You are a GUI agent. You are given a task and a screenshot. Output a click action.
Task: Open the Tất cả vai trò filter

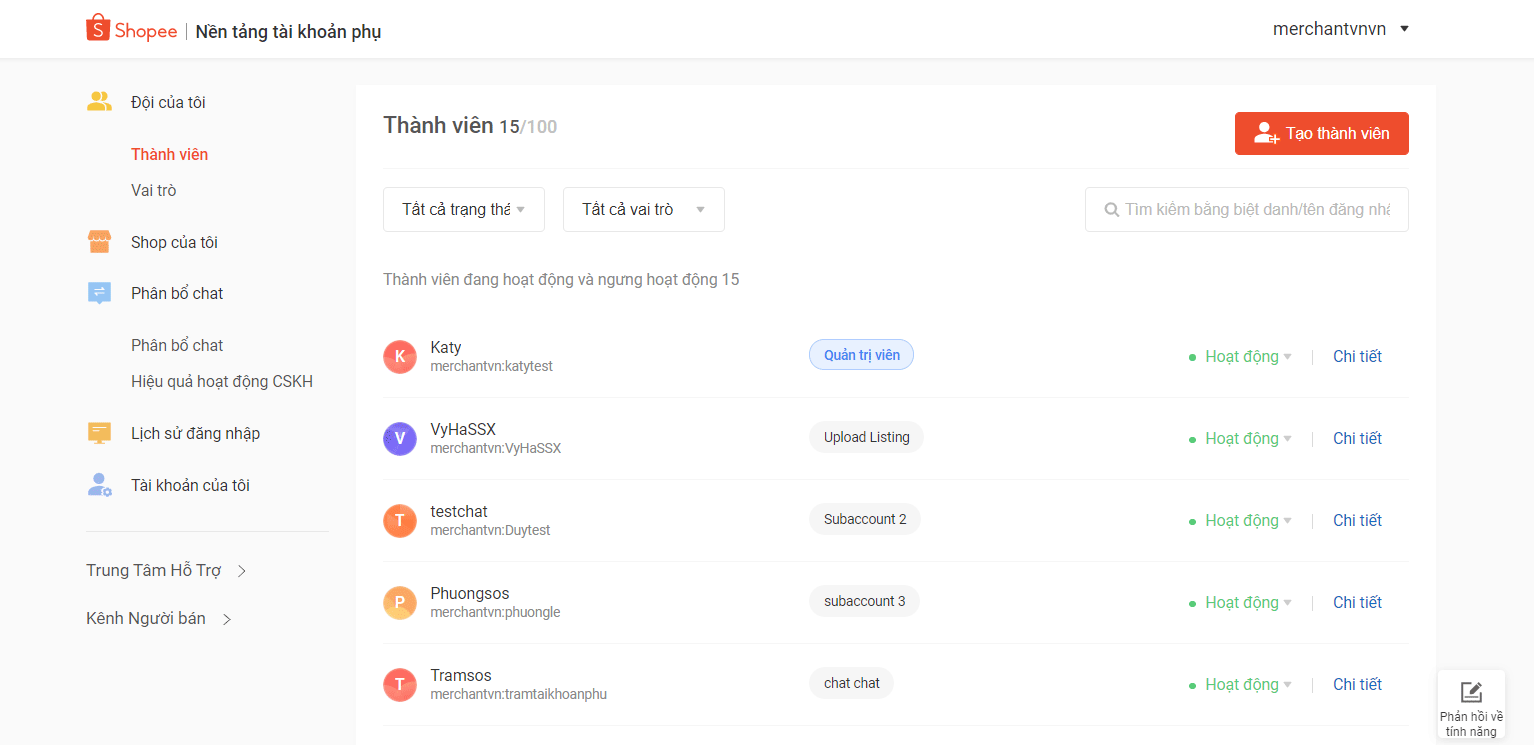coord(644,210)
